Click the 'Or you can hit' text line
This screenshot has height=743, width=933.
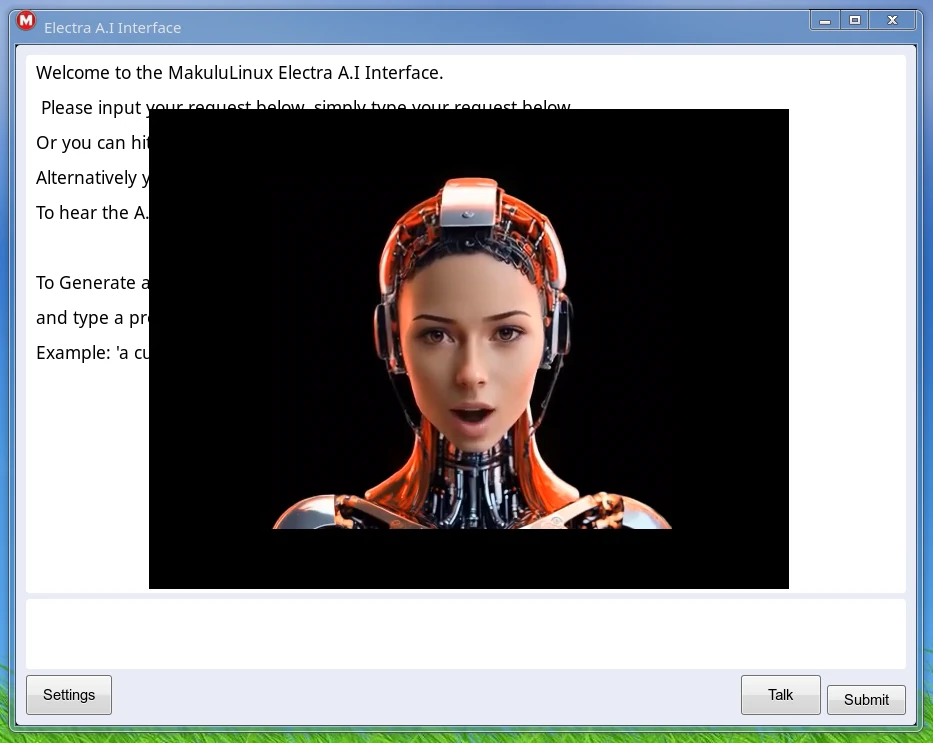[92, 143]
